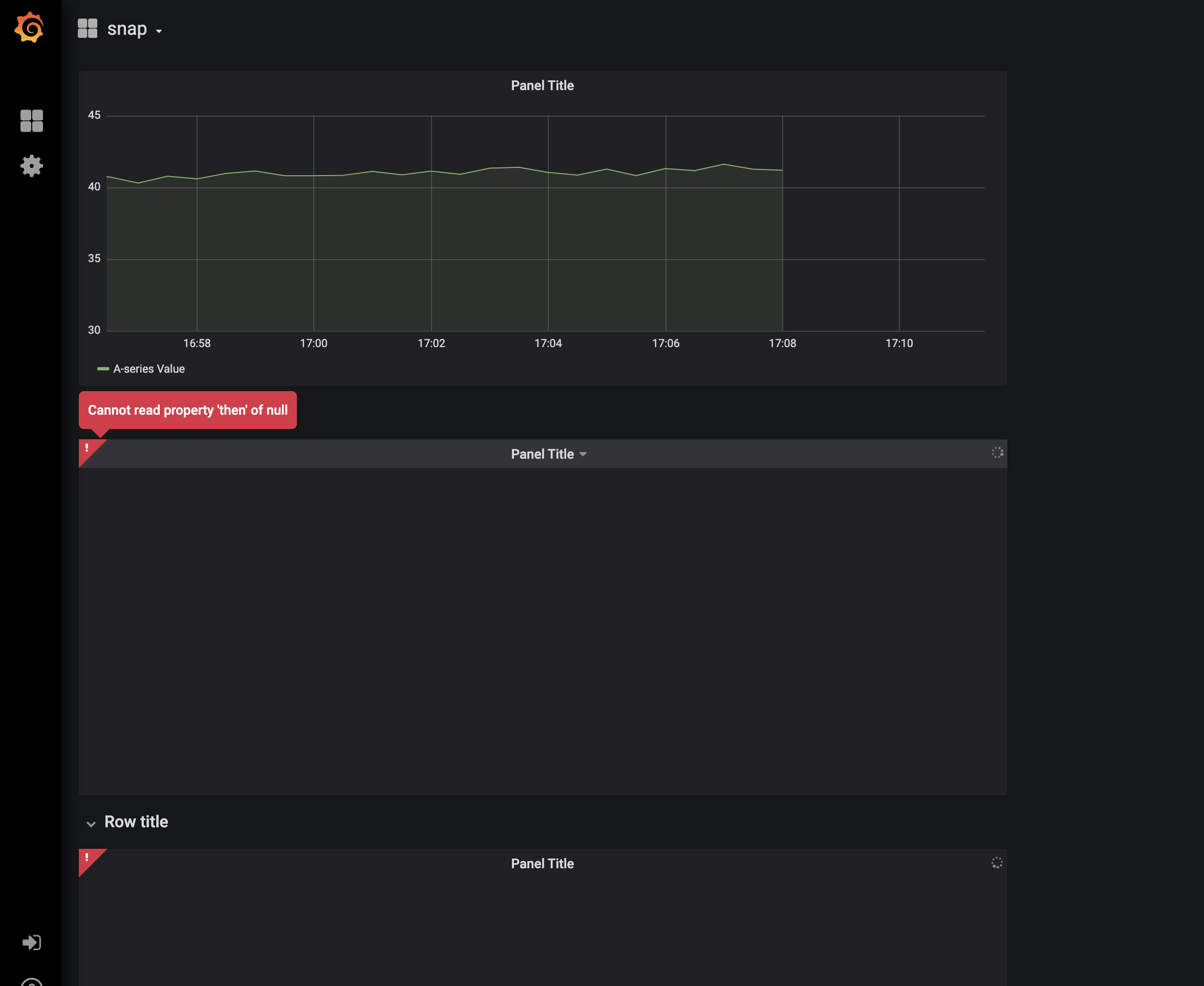1204x986 pixels.
Task: Click the green series line on the graph
Action: click(x=432, y=170)
